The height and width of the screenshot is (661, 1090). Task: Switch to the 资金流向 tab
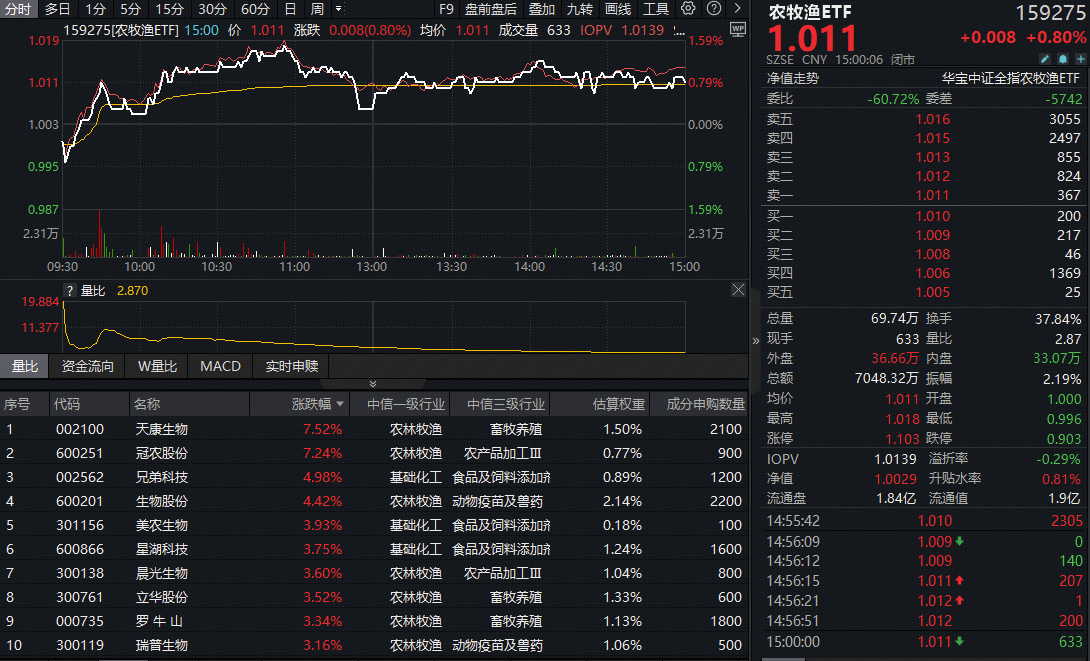[88, 366]
